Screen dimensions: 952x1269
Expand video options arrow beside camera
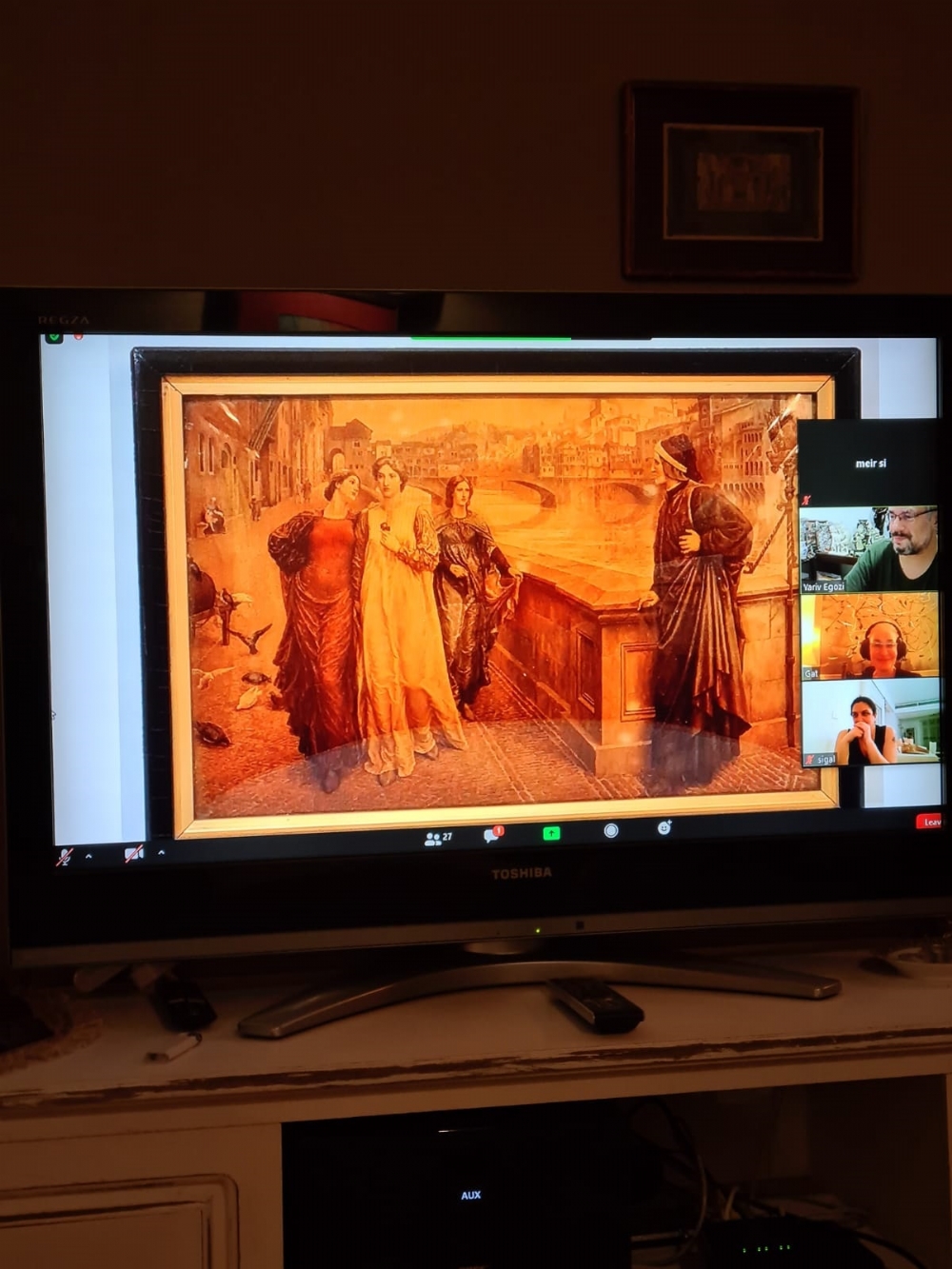tap(161, 852)
